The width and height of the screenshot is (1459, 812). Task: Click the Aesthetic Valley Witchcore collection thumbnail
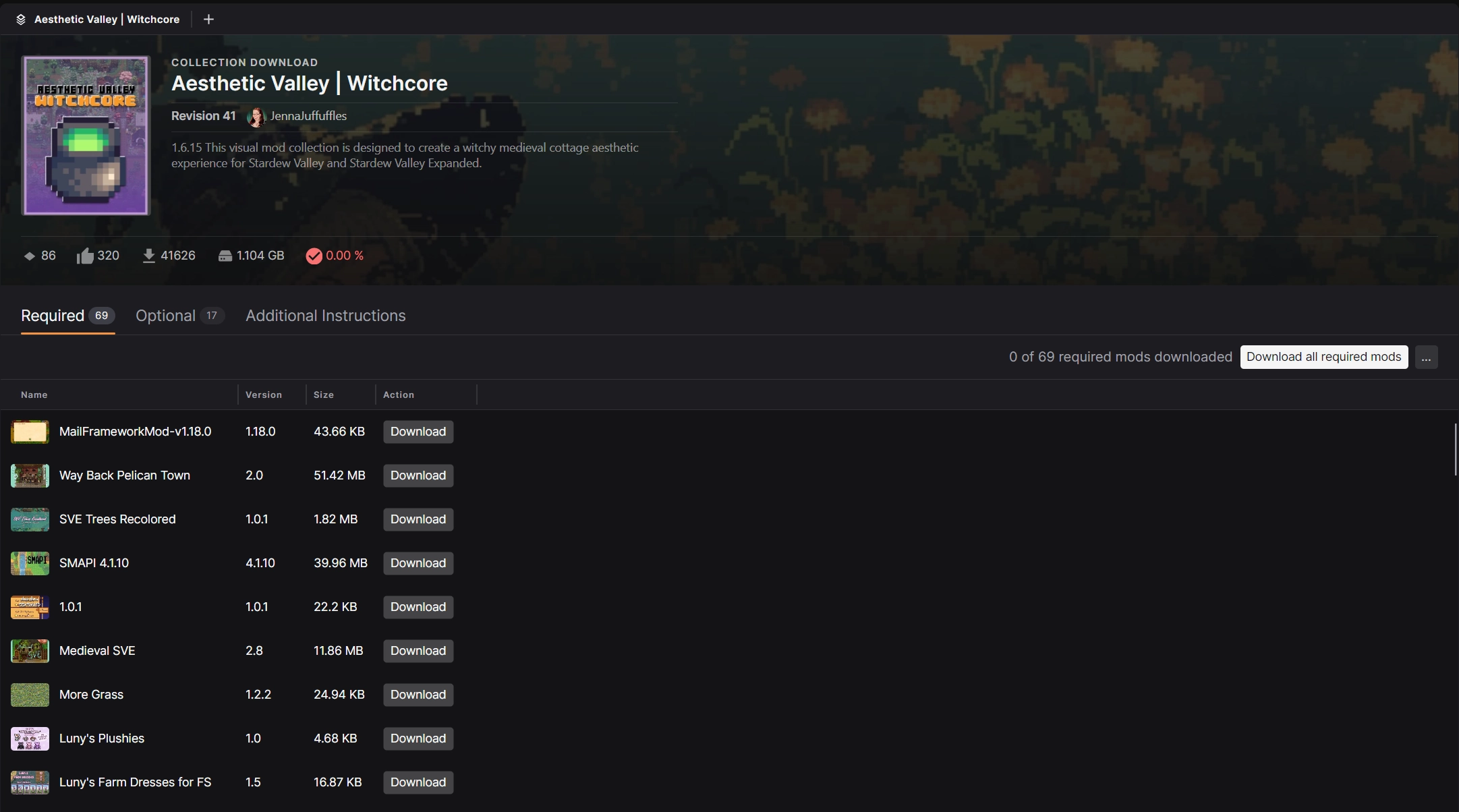[85, 134]
